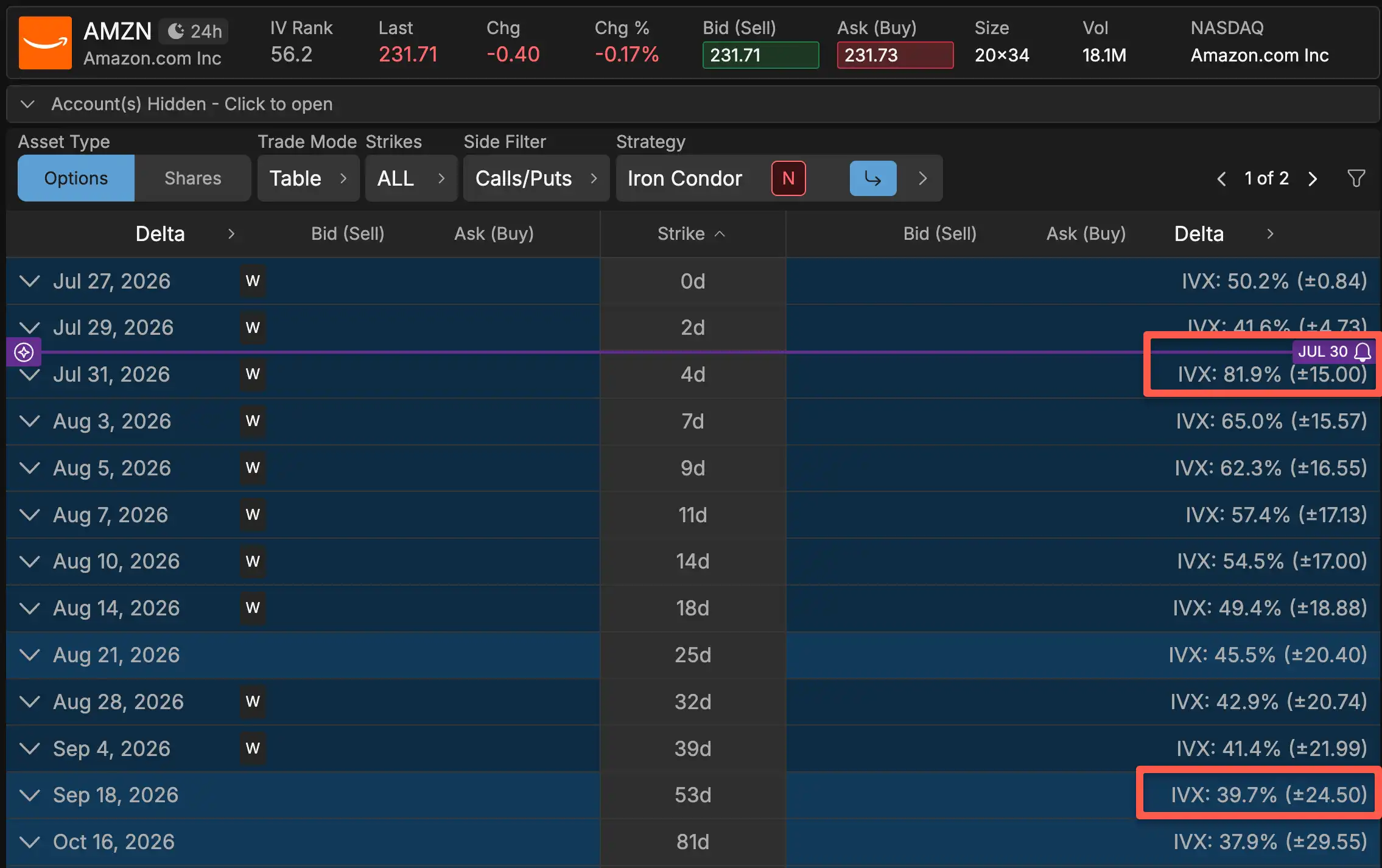Click left Ask (Buy) column header
Screen dimensions: 1382x868
pyautogui.click(x=494, y=234)
